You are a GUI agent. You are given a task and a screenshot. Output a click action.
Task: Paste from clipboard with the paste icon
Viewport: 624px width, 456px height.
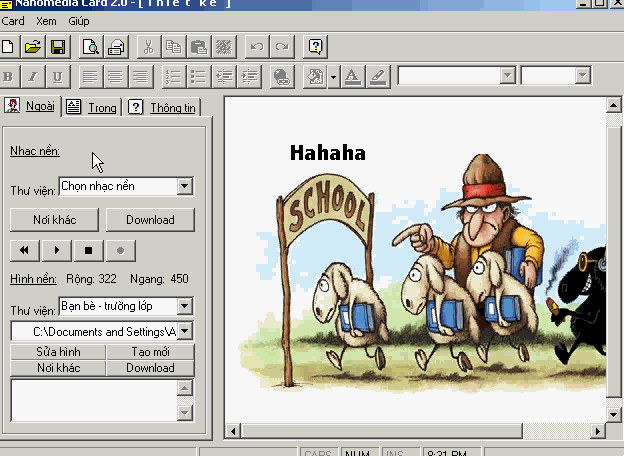coord(199,47)
